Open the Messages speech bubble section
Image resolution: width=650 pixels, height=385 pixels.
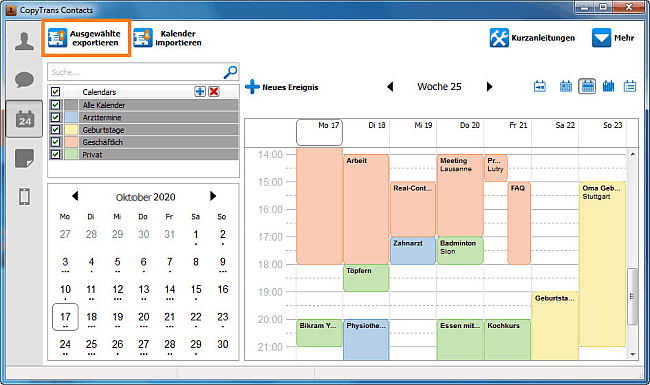[x=24, y=79]
